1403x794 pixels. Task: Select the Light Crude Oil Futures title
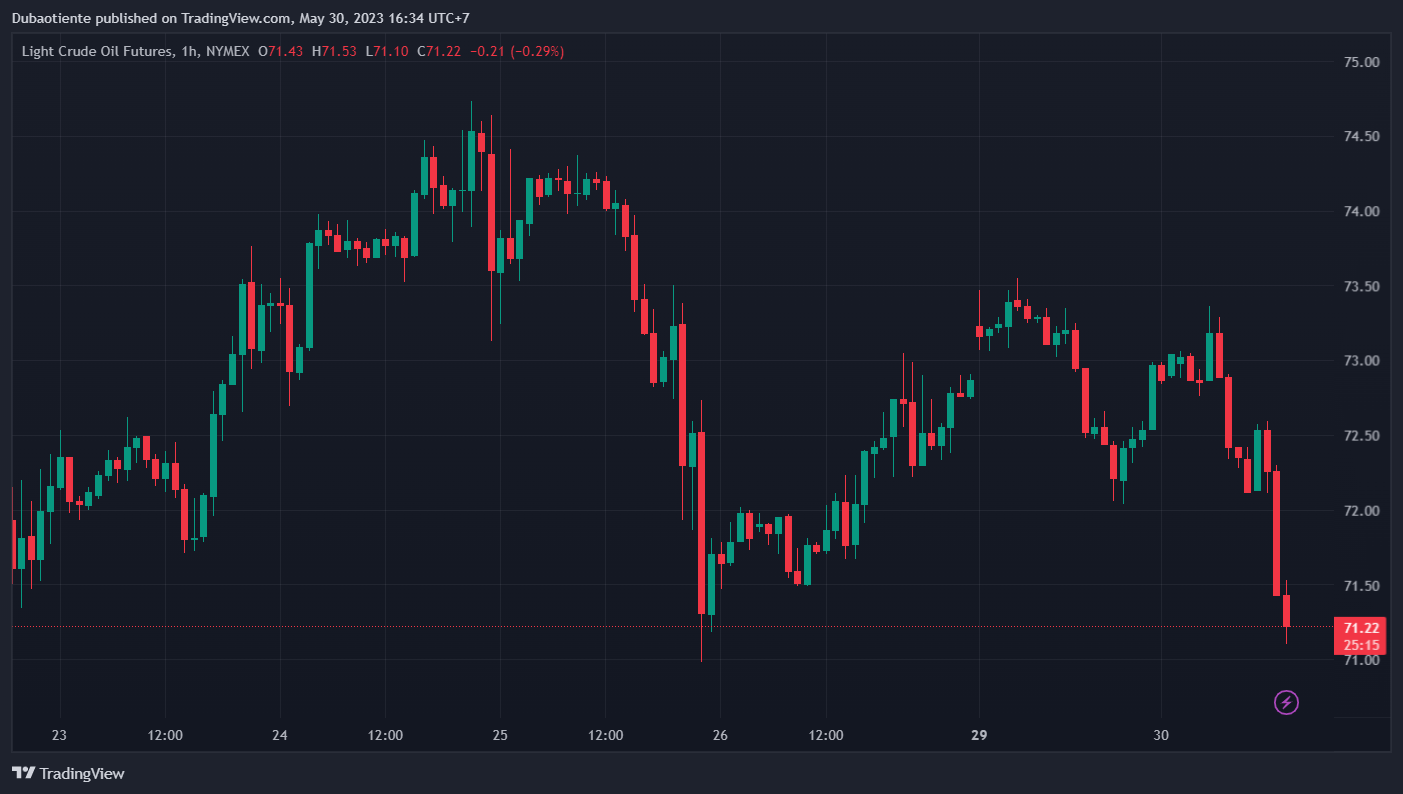click(94, 51)
